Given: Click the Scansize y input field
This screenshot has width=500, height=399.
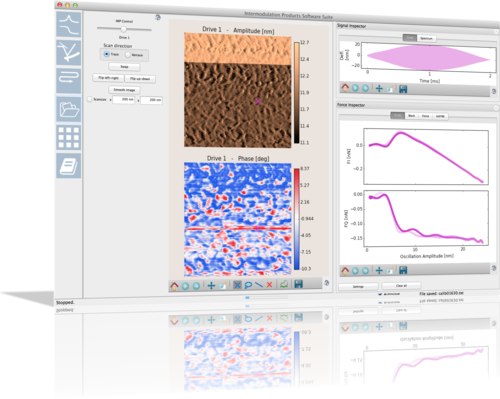Looking at the screenshot, I should [151, 100].
